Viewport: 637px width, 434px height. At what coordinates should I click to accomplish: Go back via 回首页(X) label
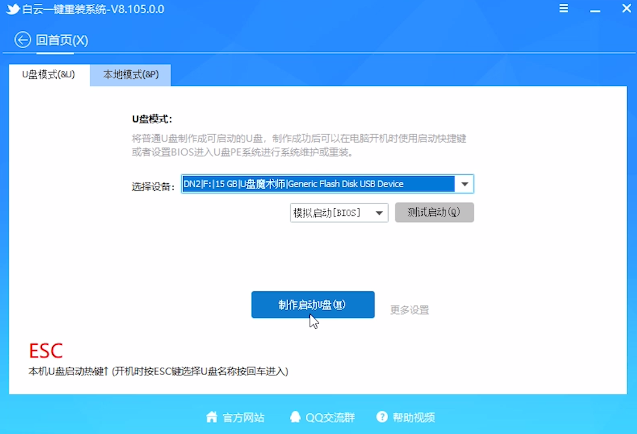[x=62, y=40]
